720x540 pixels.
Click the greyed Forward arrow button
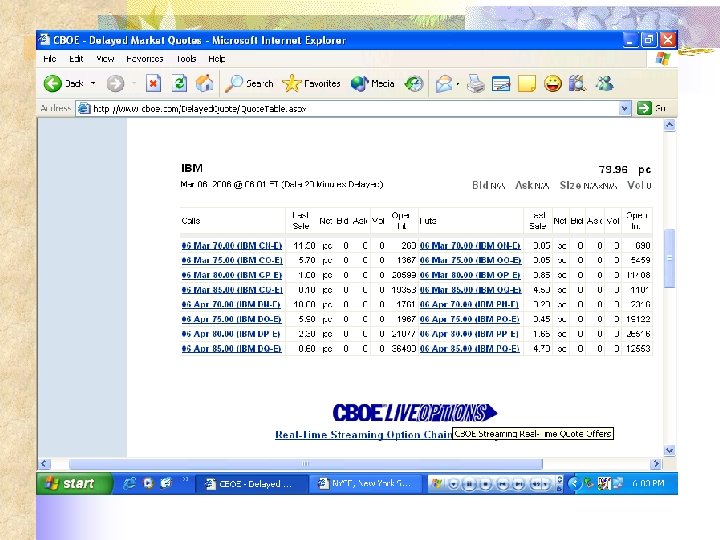click(115, 84)
